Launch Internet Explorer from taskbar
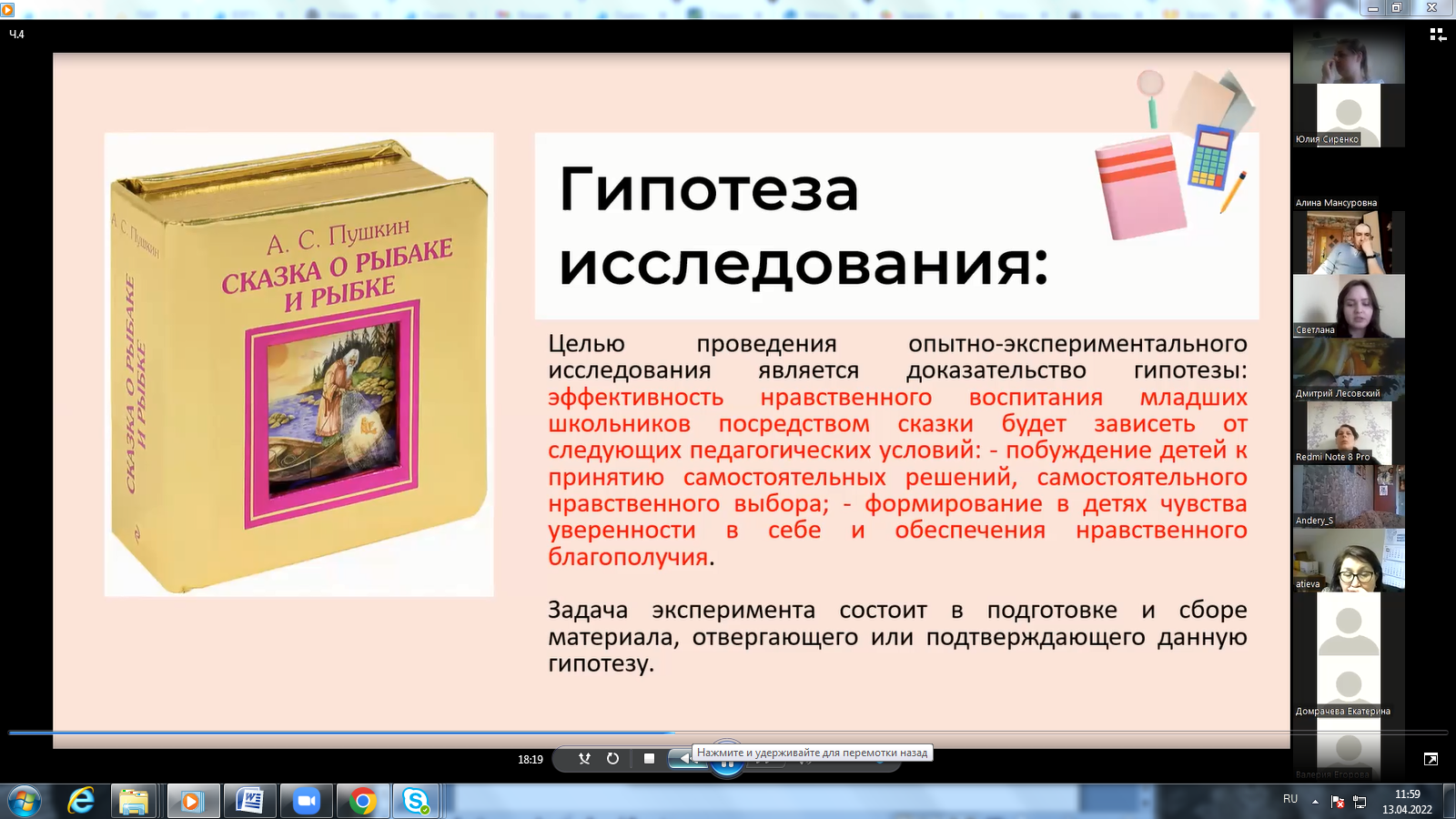 point(81,802)
